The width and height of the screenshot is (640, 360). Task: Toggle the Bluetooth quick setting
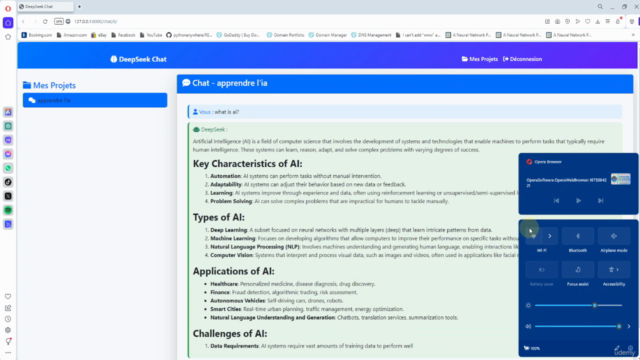578,236
